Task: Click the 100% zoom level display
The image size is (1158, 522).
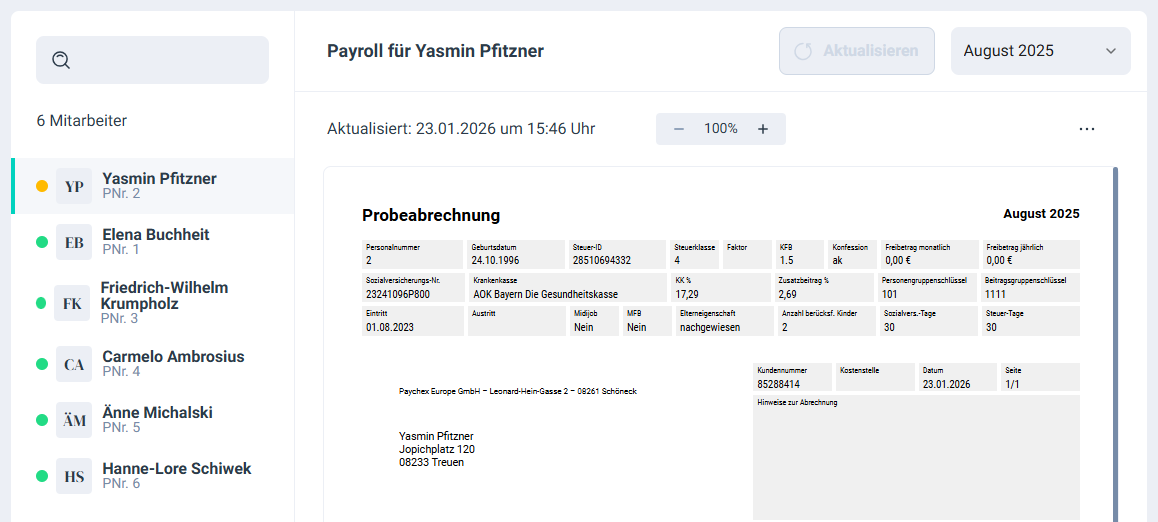Action: [721, 129]
